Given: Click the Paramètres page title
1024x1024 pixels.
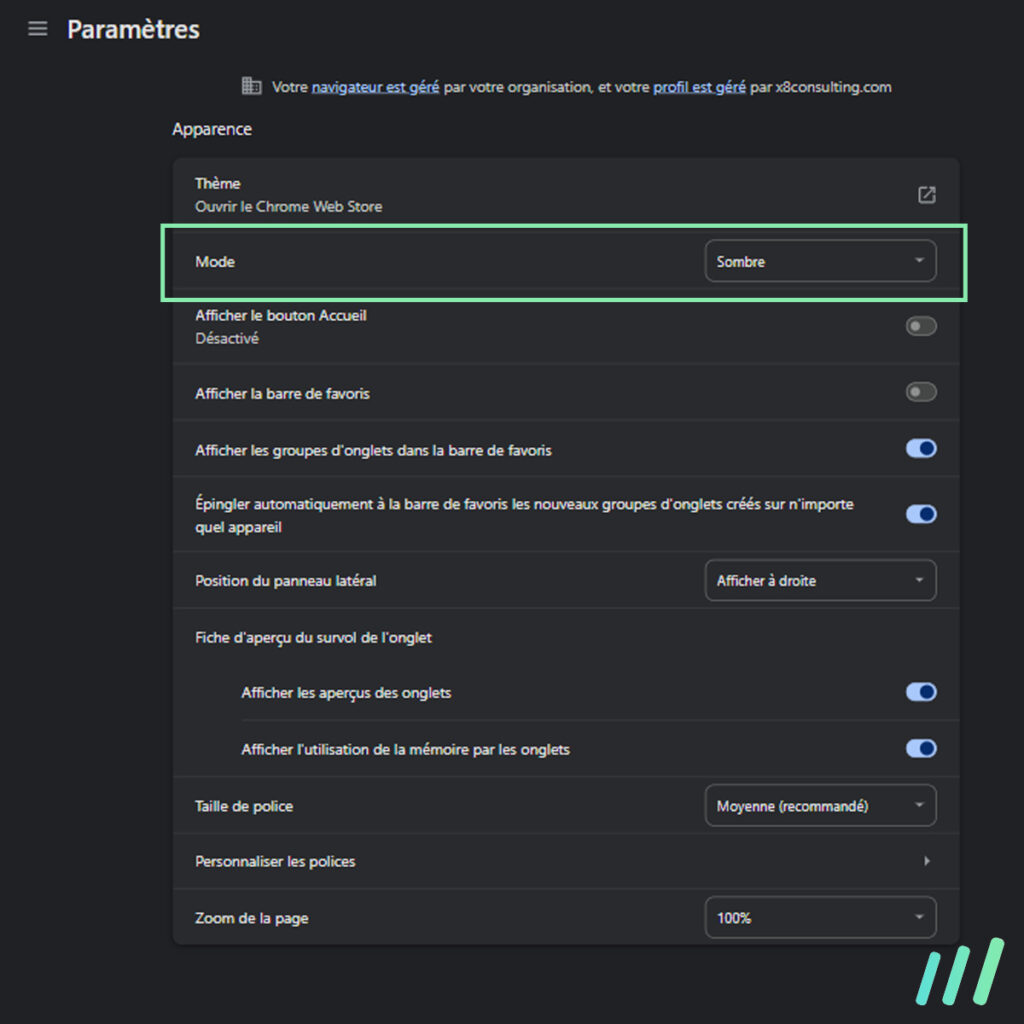Looking at the screenshot, I should pyautogui.click(x=133, y=29).
